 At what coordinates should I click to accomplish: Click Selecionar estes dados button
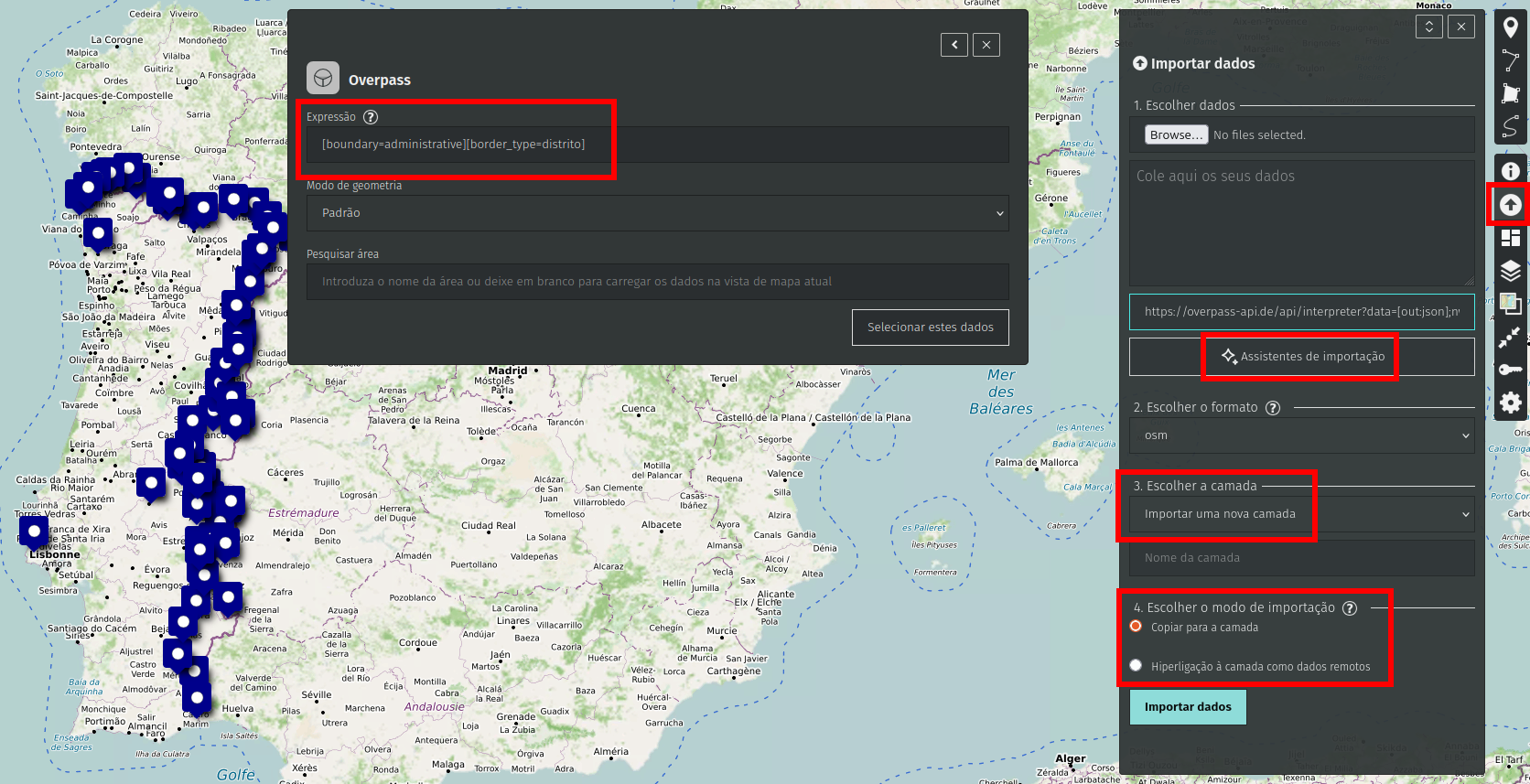[x=930, y=328]
